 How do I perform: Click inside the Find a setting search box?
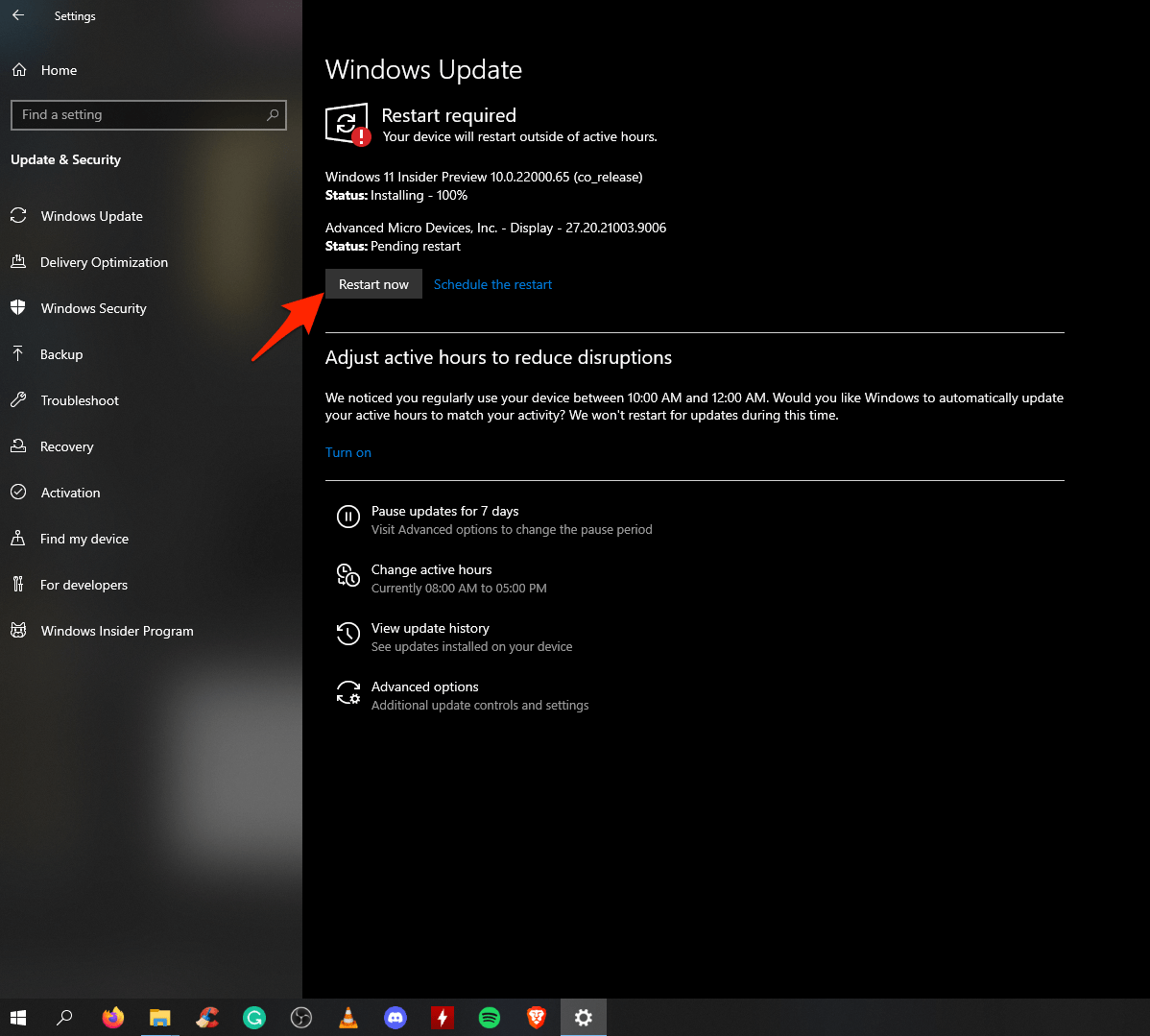pos(149,114)
